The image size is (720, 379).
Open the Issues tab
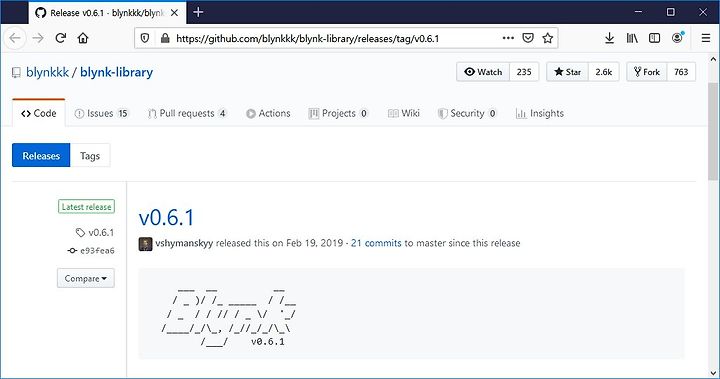click(101, 113)
